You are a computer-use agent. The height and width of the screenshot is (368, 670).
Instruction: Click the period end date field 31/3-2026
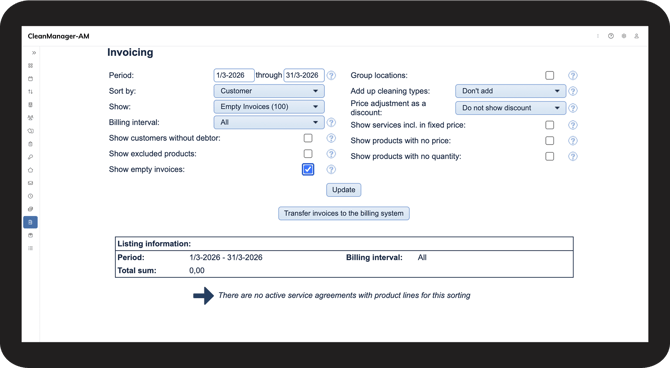[304, 75]
